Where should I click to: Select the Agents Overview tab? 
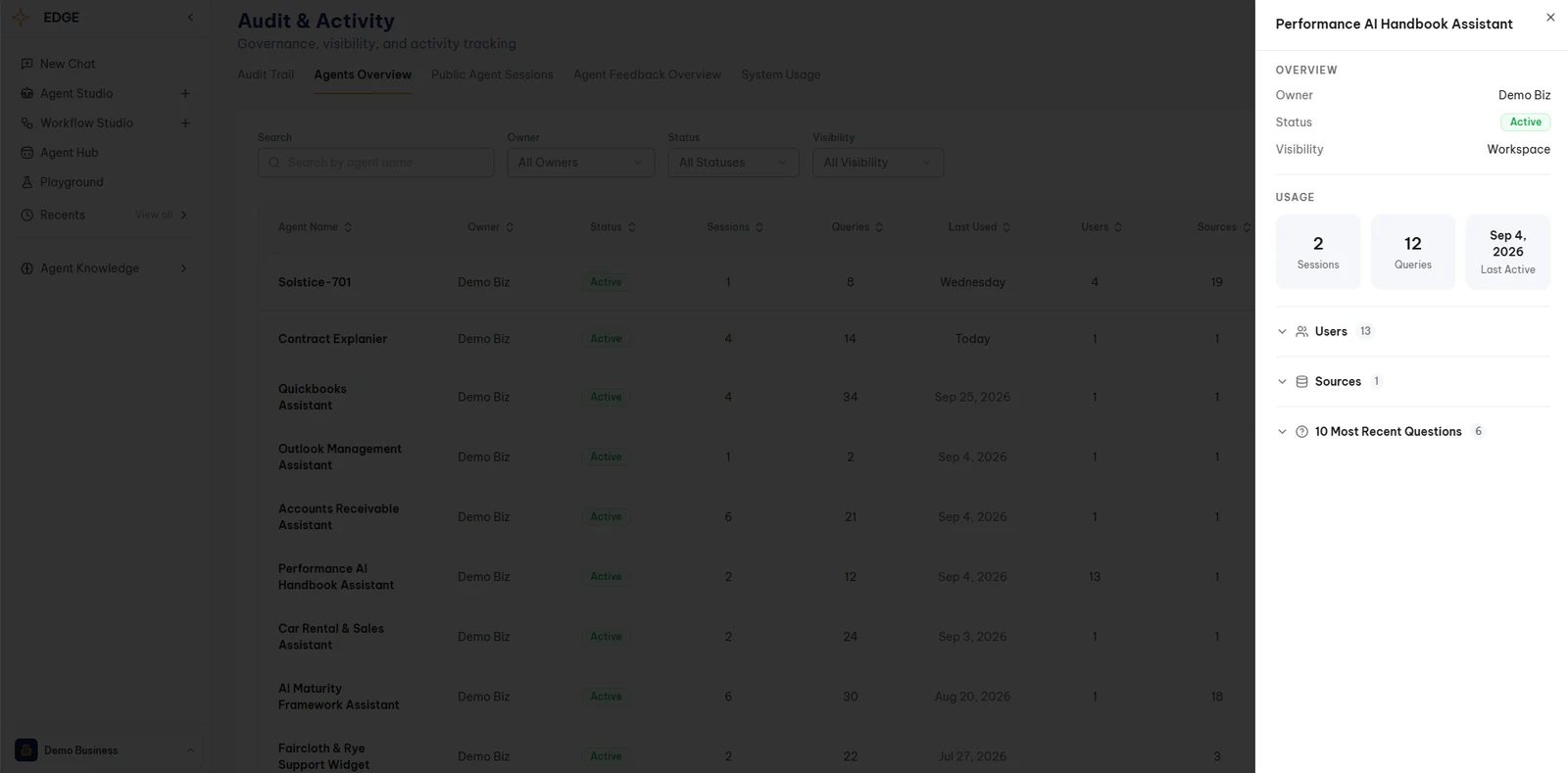[x=363, y=74]
